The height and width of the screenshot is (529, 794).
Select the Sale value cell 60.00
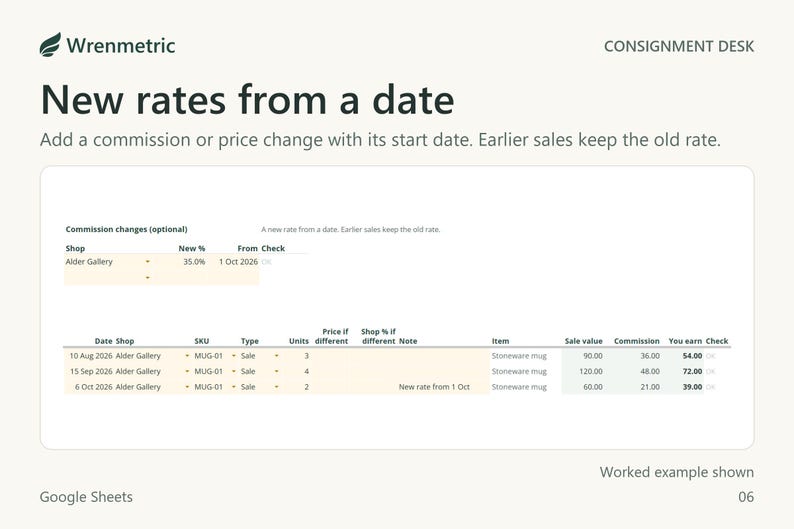point(583,387)
